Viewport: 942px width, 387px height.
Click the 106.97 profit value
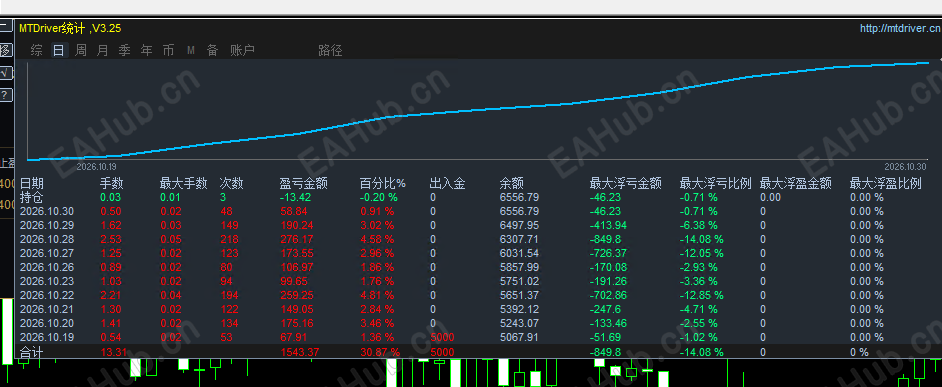pos(296,267)
